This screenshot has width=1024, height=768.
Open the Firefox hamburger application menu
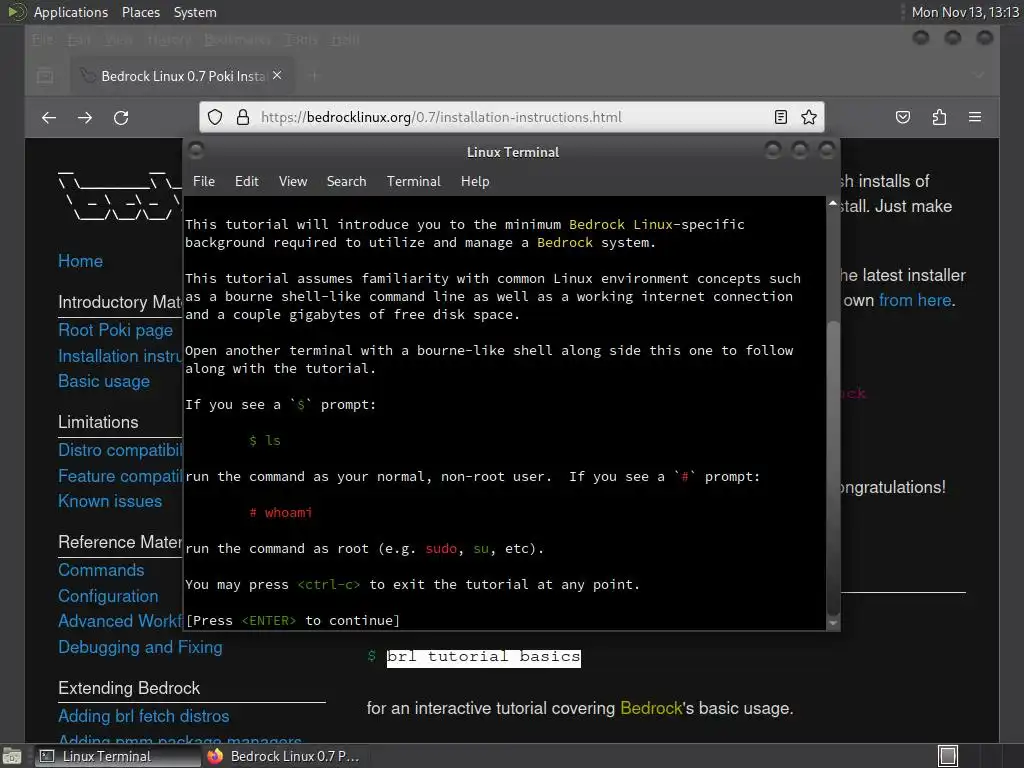(975, 118)
